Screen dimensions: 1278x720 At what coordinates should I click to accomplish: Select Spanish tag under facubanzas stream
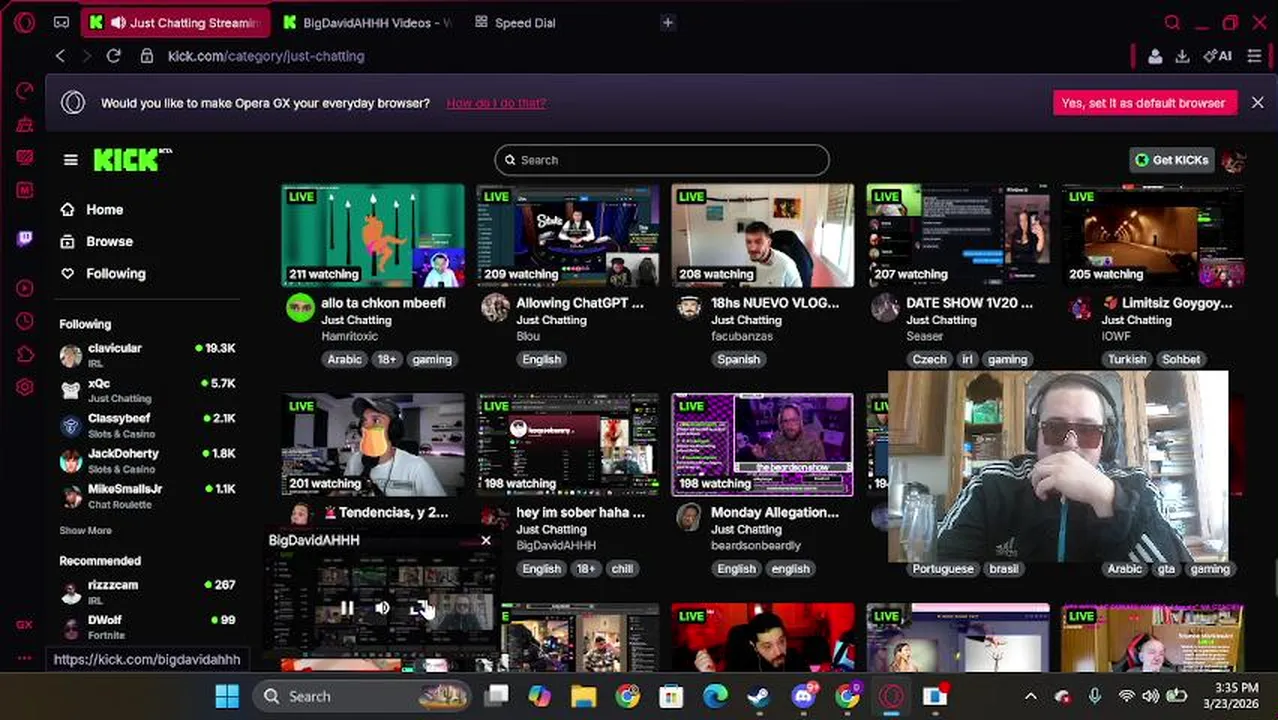(739, 359)
